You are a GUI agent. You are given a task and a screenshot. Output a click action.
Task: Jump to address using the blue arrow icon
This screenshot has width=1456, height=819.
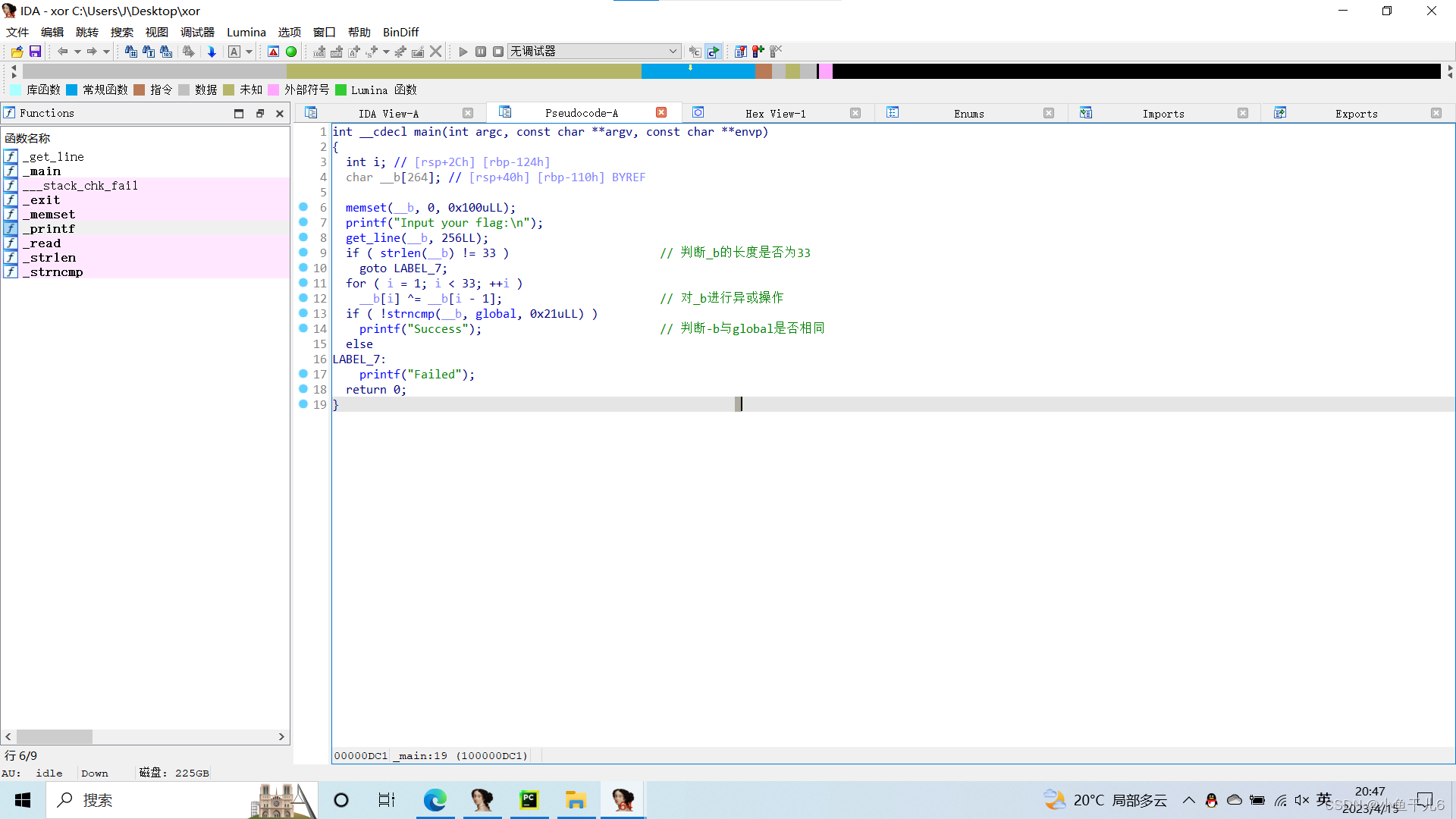pos(212,52)
